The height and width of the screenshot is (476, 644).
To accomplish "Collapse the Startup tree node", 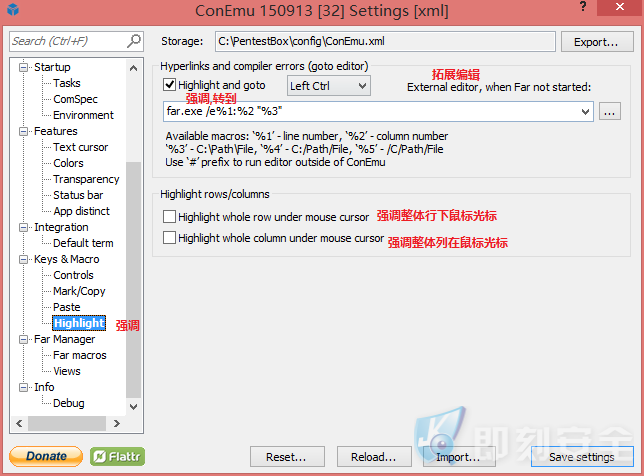I will [x=24, y=67].
